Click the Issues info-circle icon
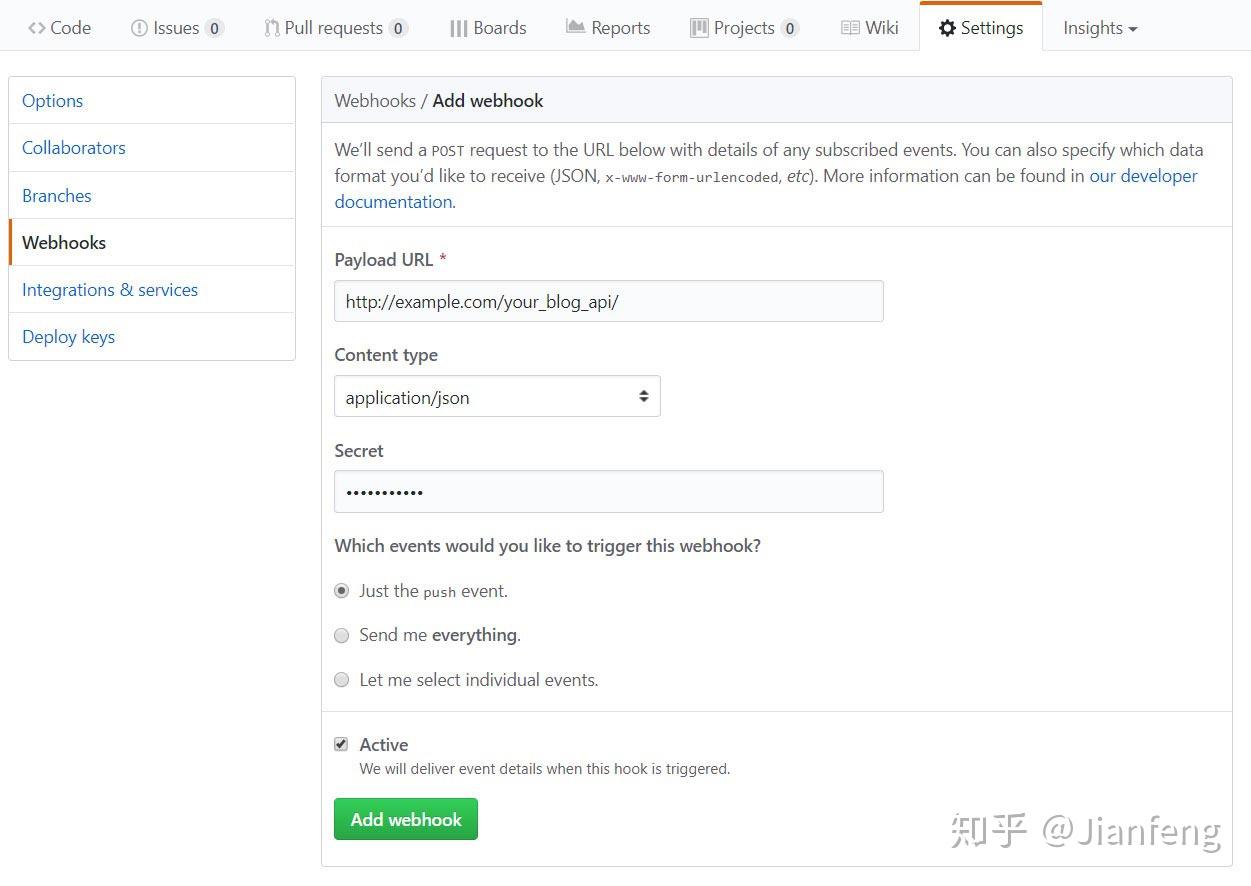1251x886 pixels. click(x=138, y=27)
